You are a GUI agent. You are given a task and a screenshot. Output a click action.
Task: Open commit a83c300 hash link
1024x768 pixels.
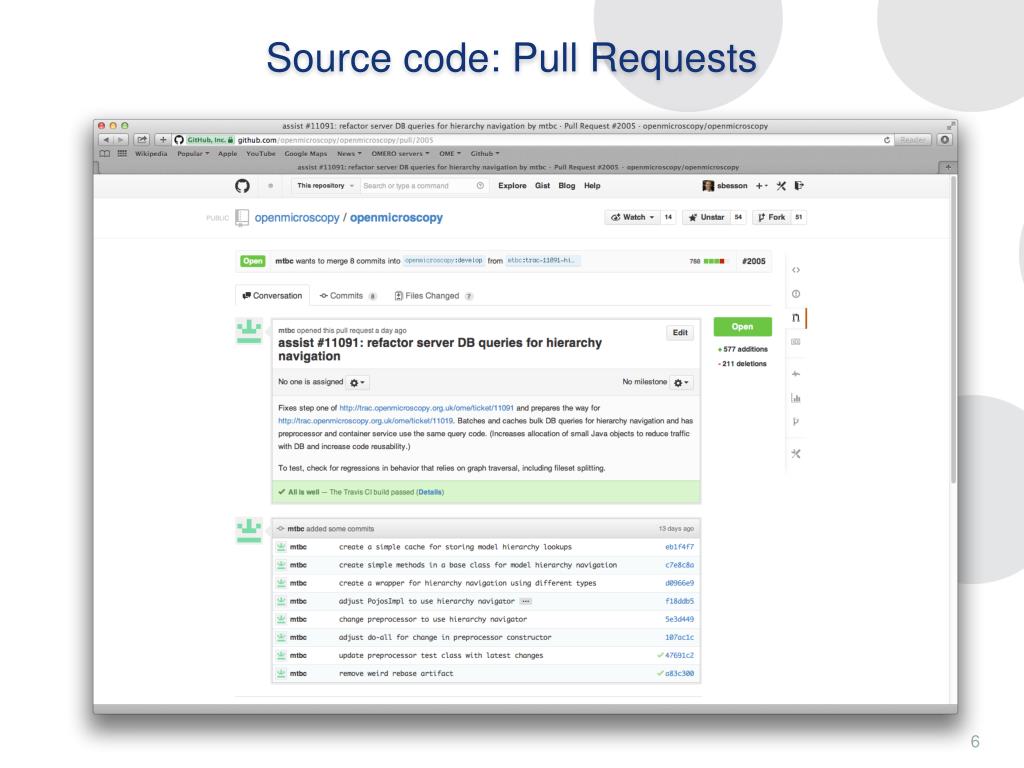coord(679,674)
